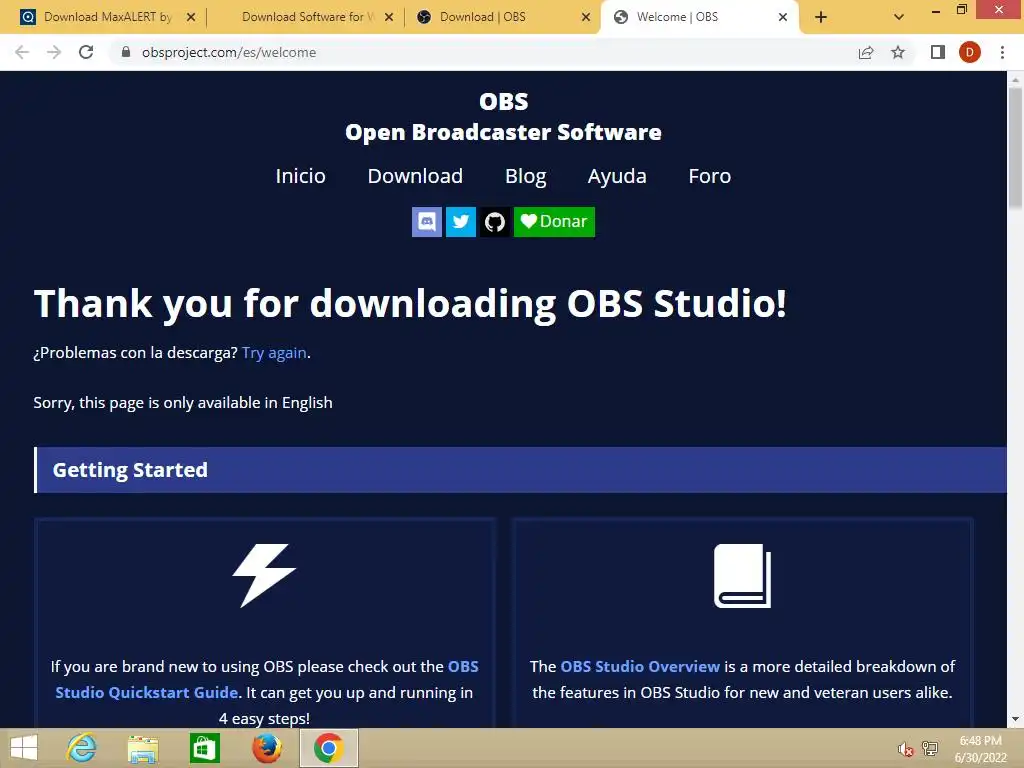Go back to the previous page
This screenshot has height=768, width=1024.
click(x=22, y=52)
